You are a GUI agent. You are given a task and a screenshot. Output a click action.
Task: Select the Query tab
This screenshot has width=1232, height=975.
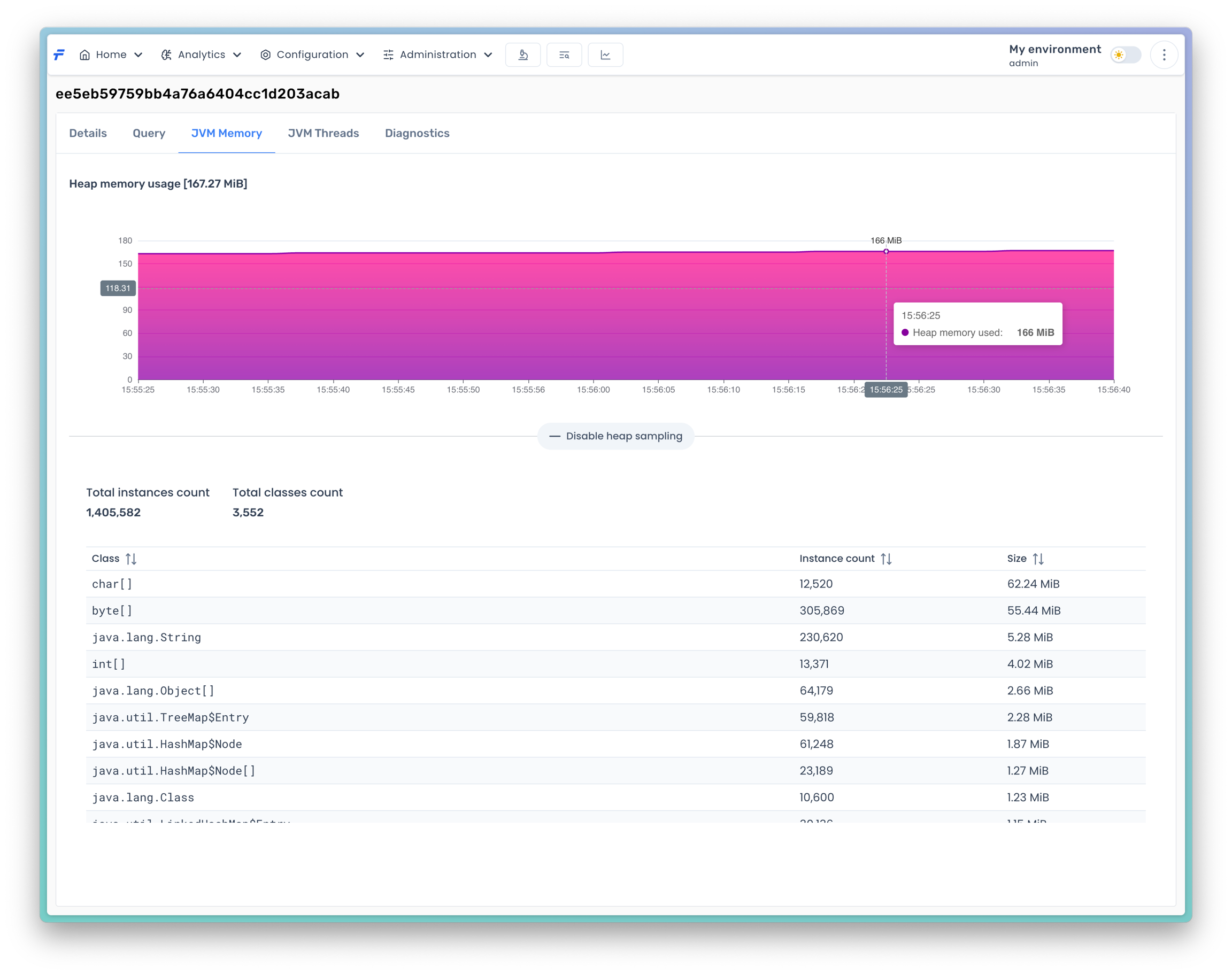point(149,133)
